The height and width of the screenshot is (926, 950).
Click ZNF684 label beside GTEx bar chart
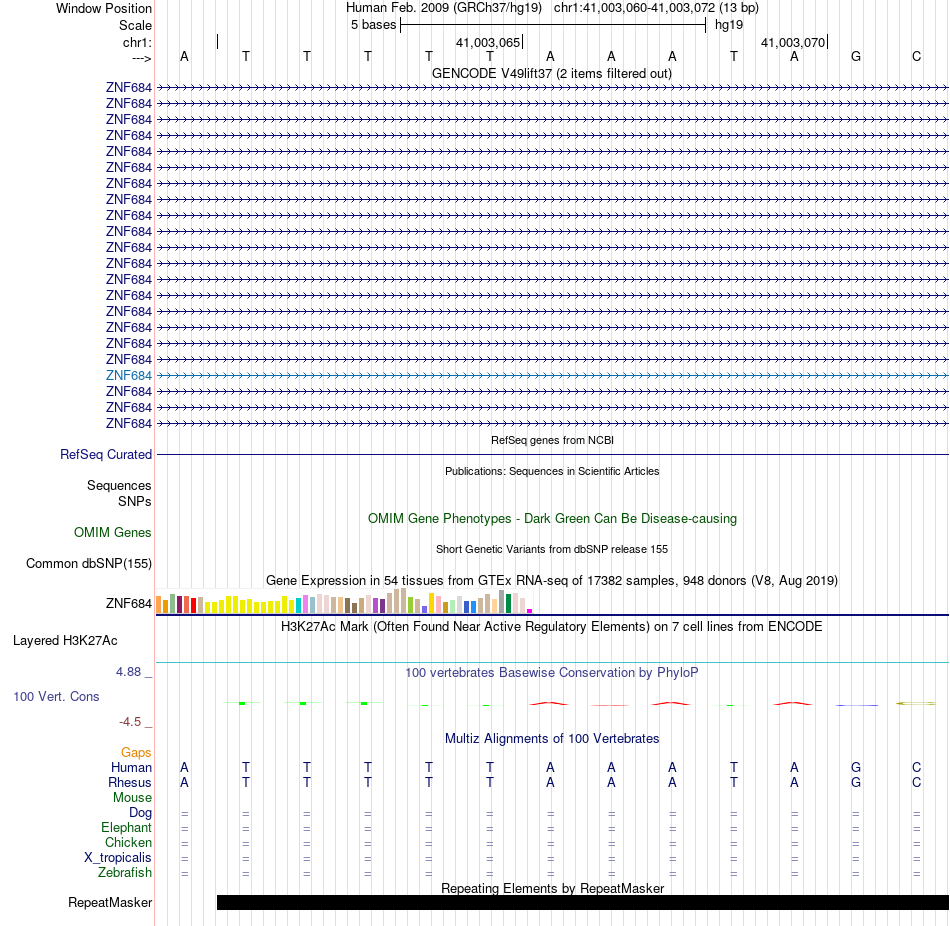click(128, 604)
